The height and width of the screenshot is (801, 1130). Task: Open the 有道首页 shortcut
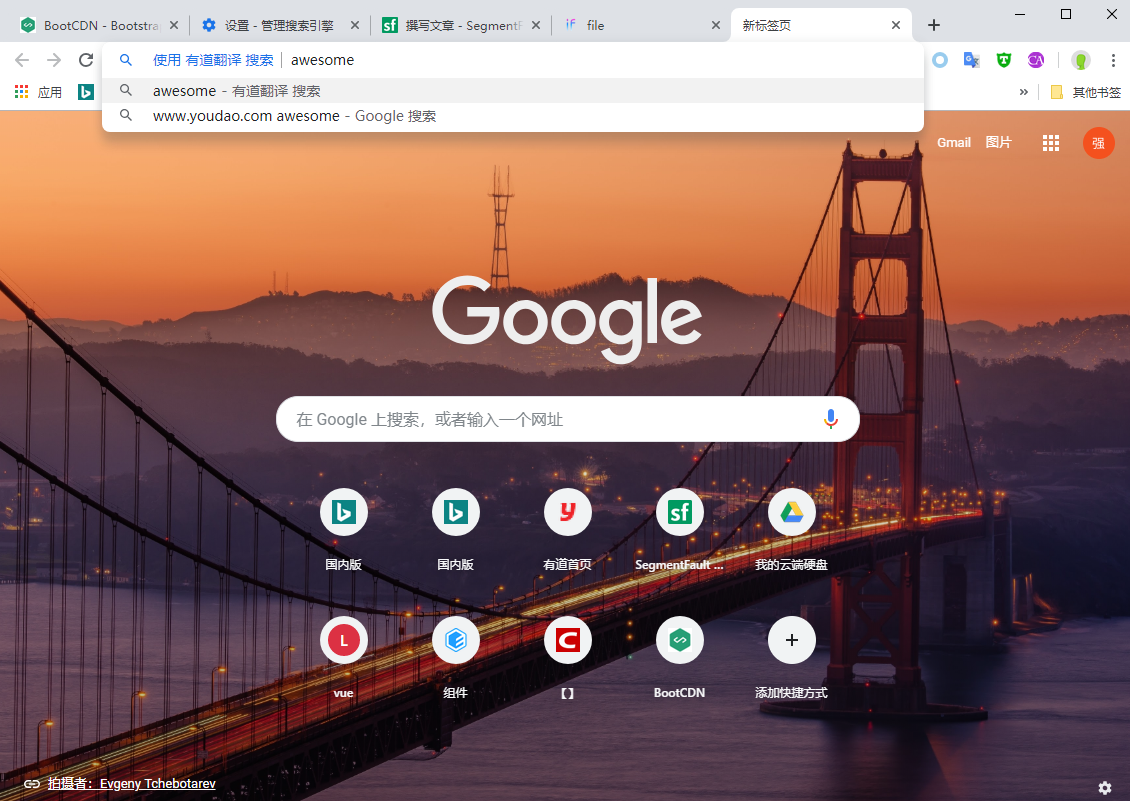(567, 513)
